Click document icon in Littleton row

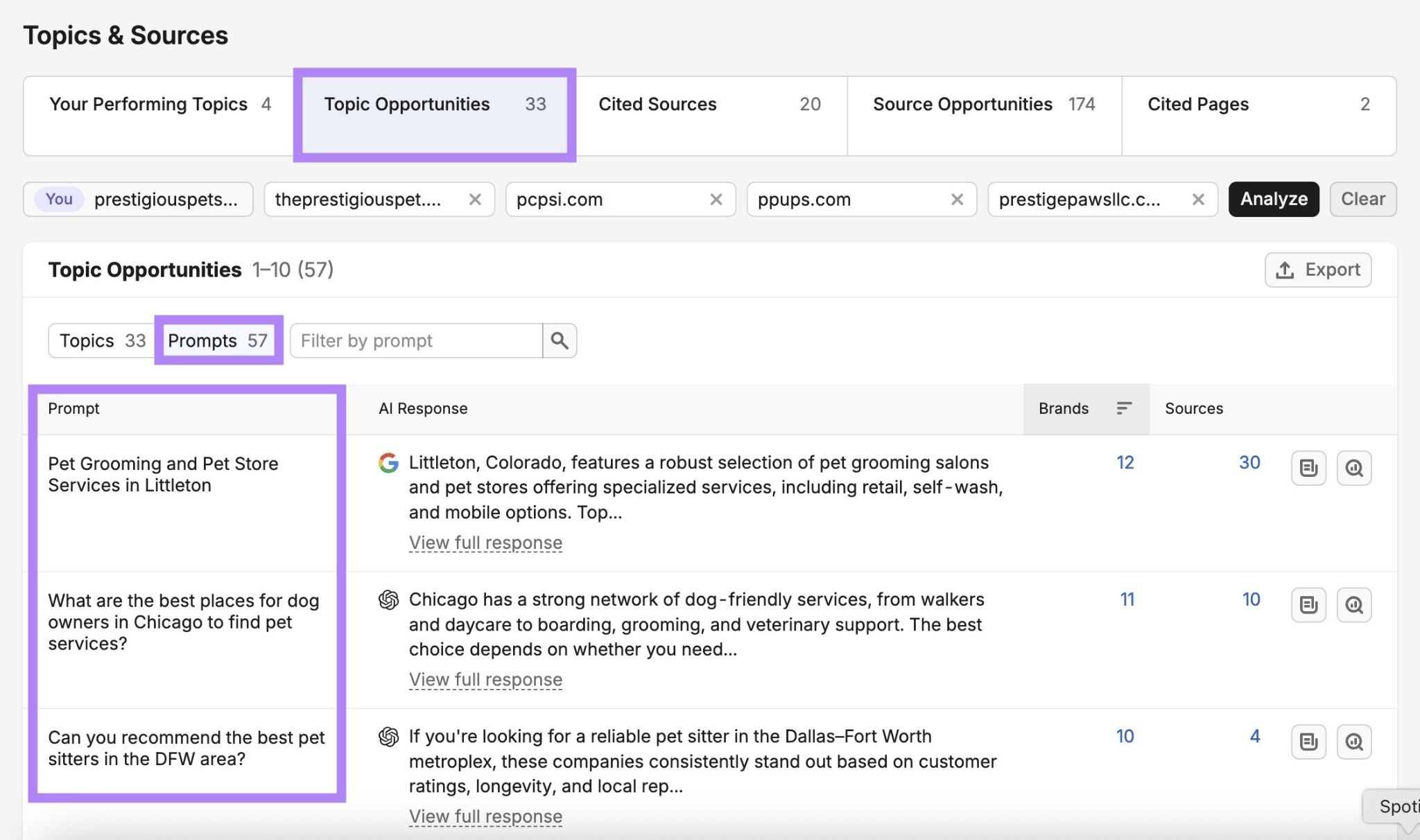[x=1308, y=469]
